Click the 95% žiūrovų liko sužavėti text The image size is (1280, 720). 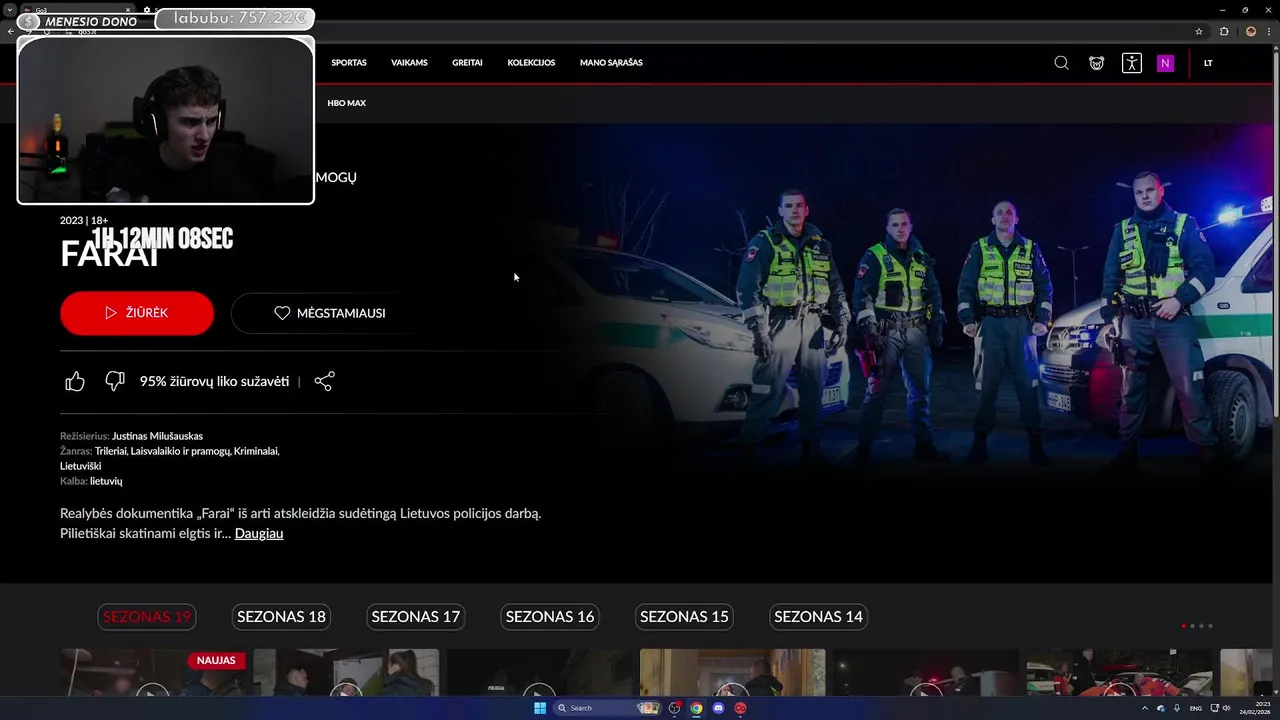214,381
